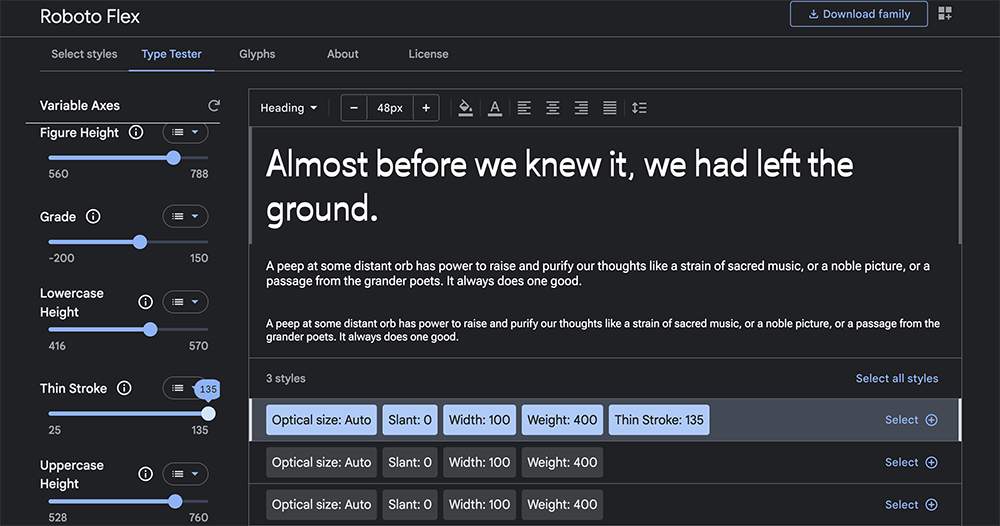Expand the Grade axis options dropdown

pyautogui.click(x=185, y=216)
